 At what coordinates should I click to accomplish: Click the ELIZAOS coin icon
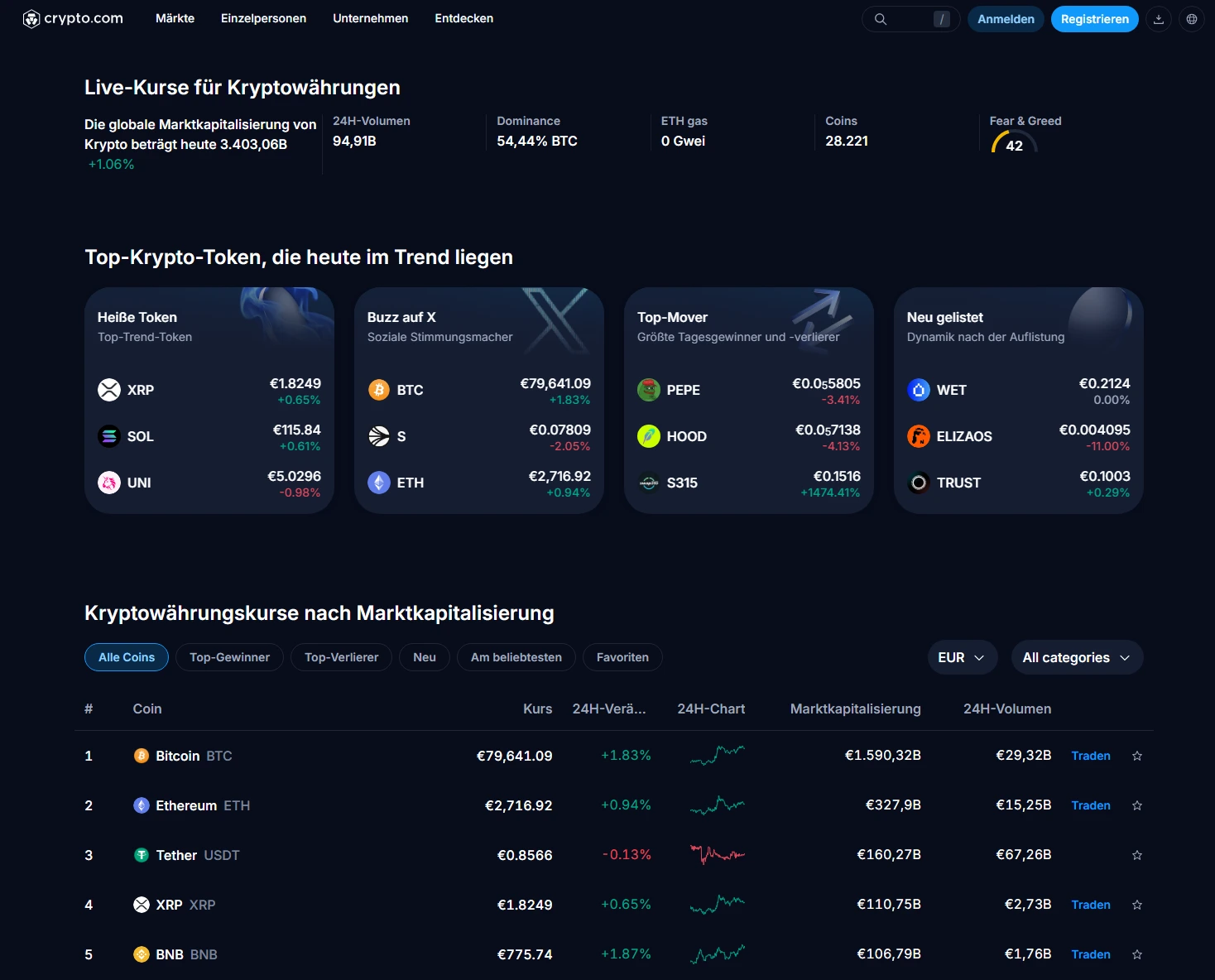[x=919, y=436]
